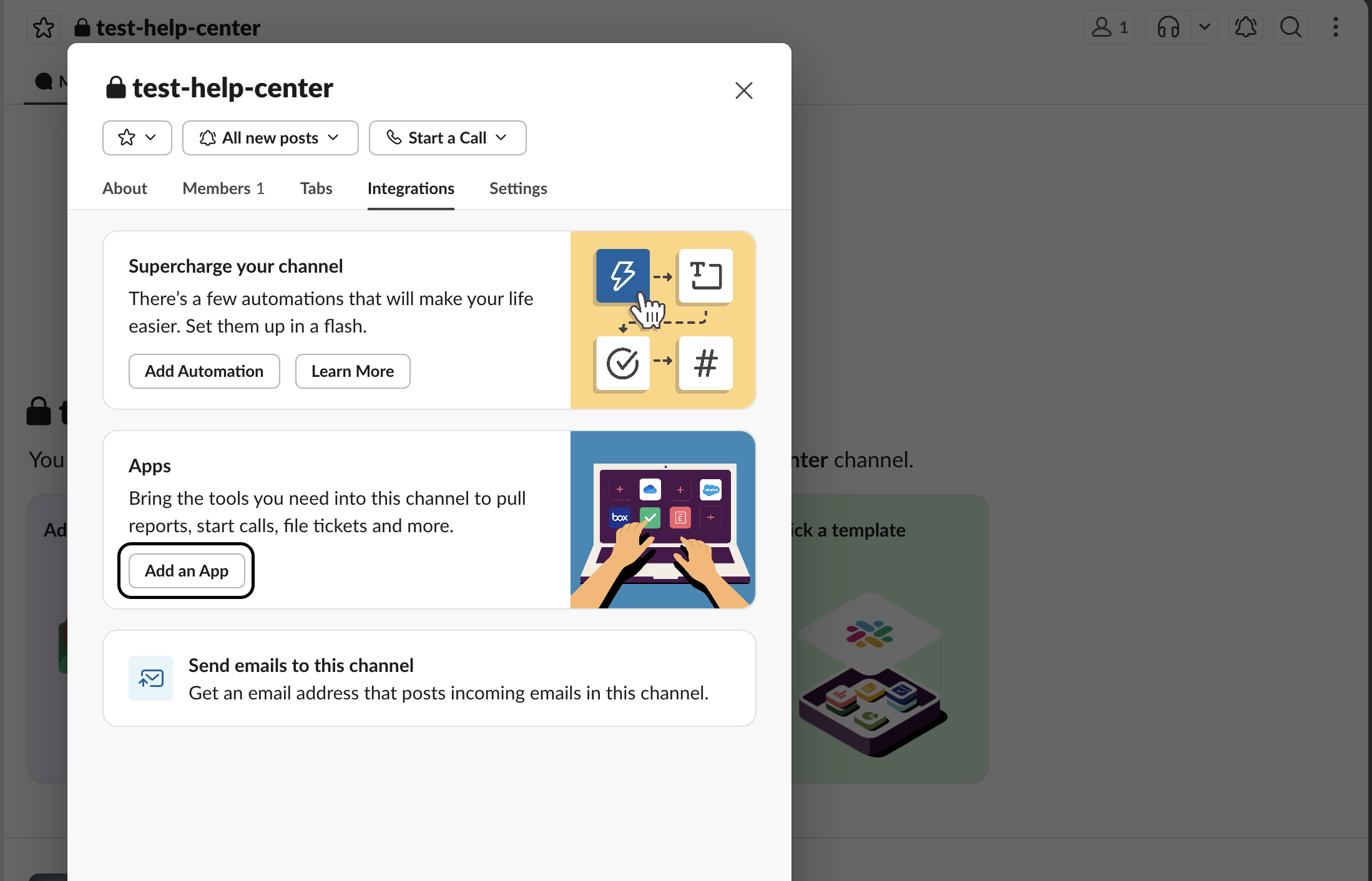Go to the Tabs tab
Image resolution: width=1372 pixels, height=881 pixels.
point(316,188)
